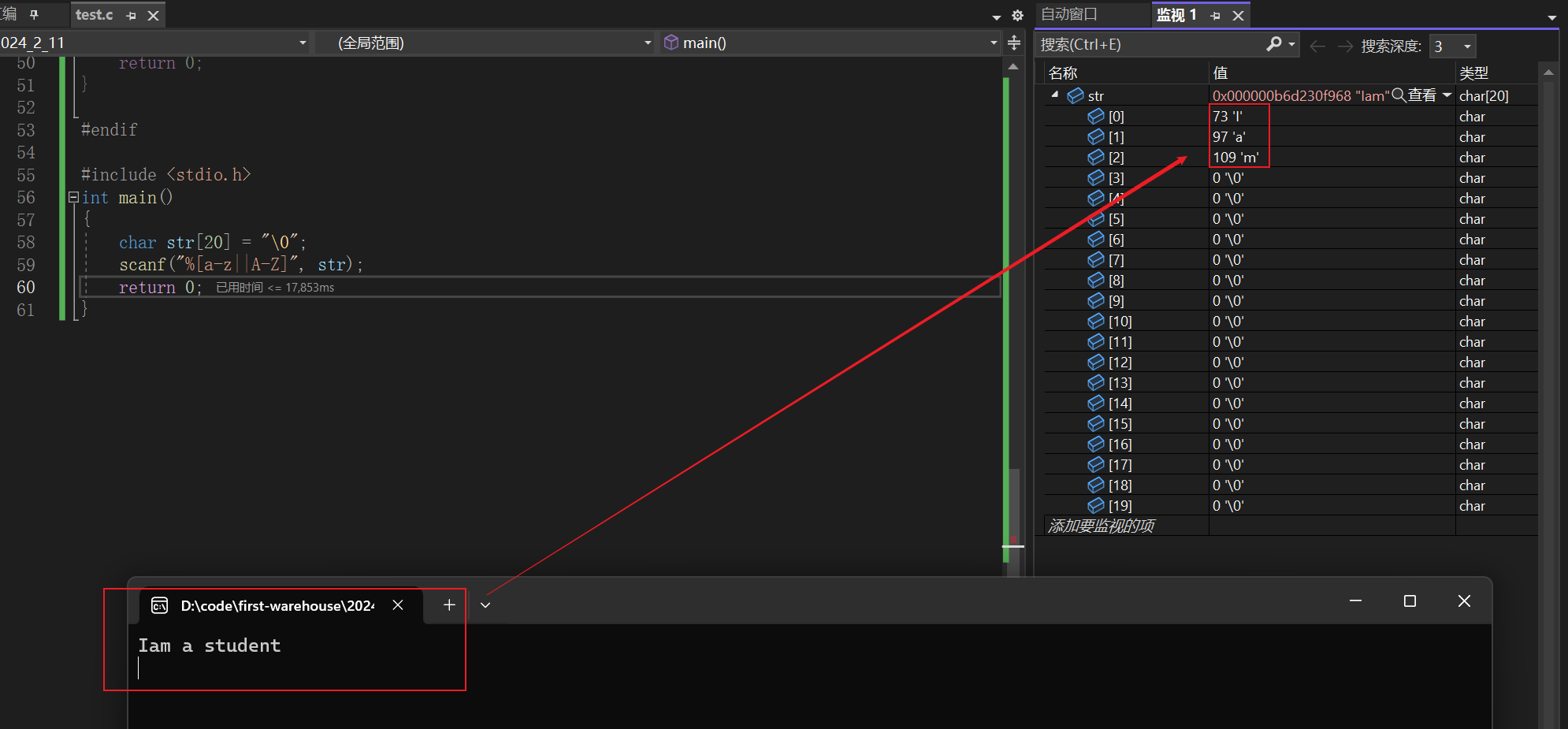Viewport: 1568px width, 729px height.
Task: Select watch element [2] icon
Action: (x=1095, y=157)
